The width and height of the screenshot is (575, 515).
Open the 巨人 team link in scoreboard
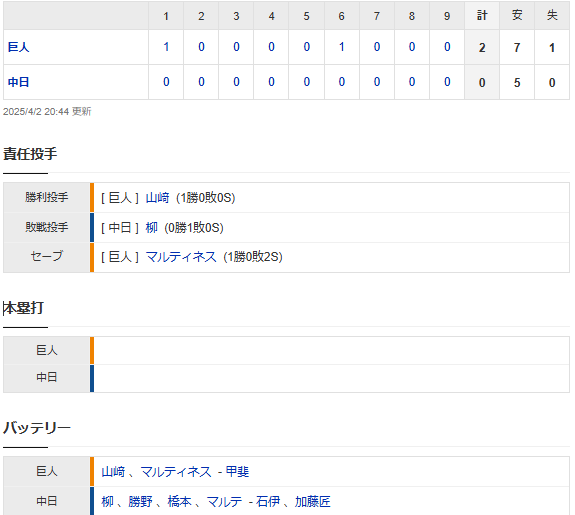tap(18, 47)
